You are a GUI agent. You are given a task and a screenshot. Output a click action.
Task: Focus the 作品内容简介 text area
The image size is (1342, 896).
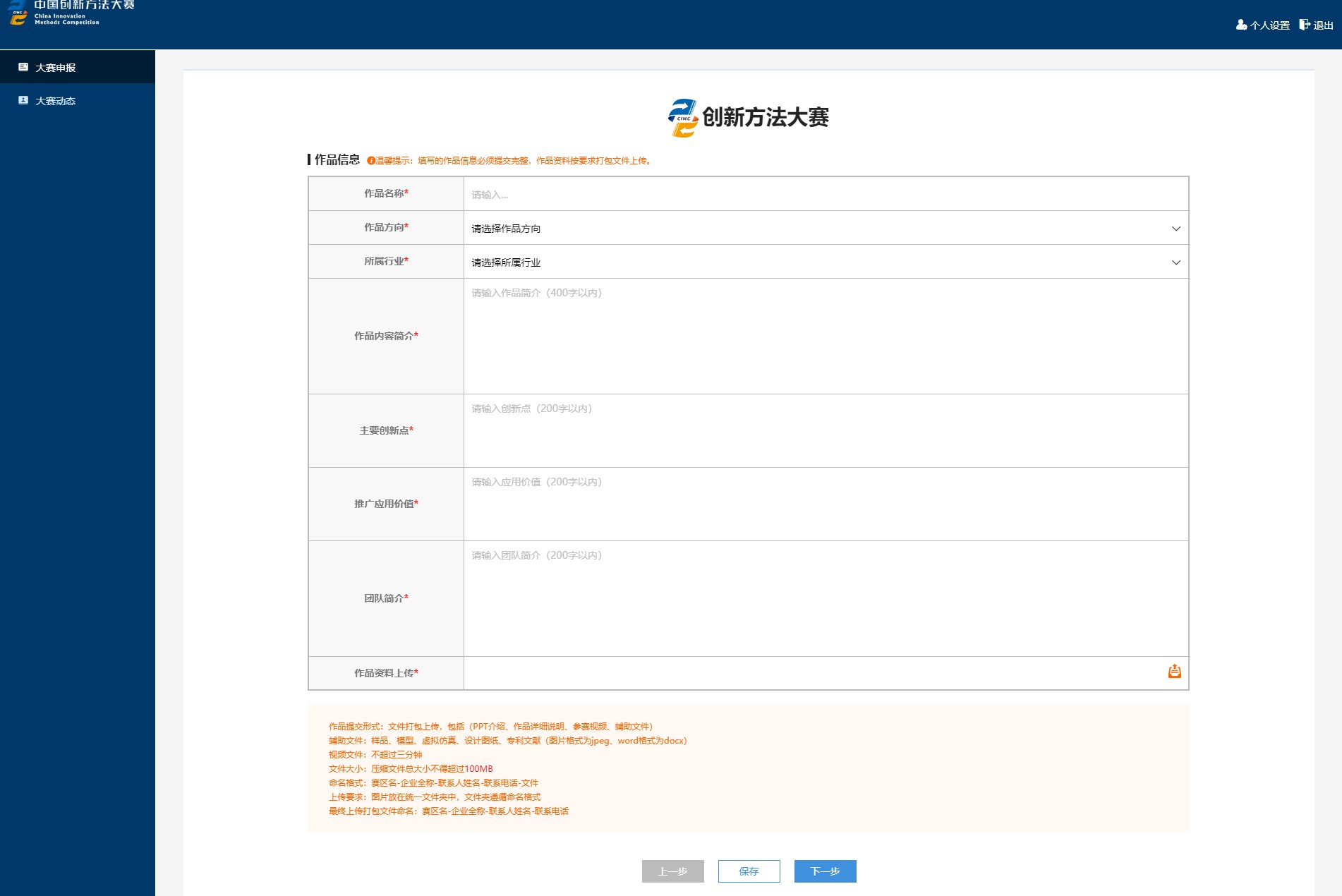pyautogui.click(x=826, y=336)
